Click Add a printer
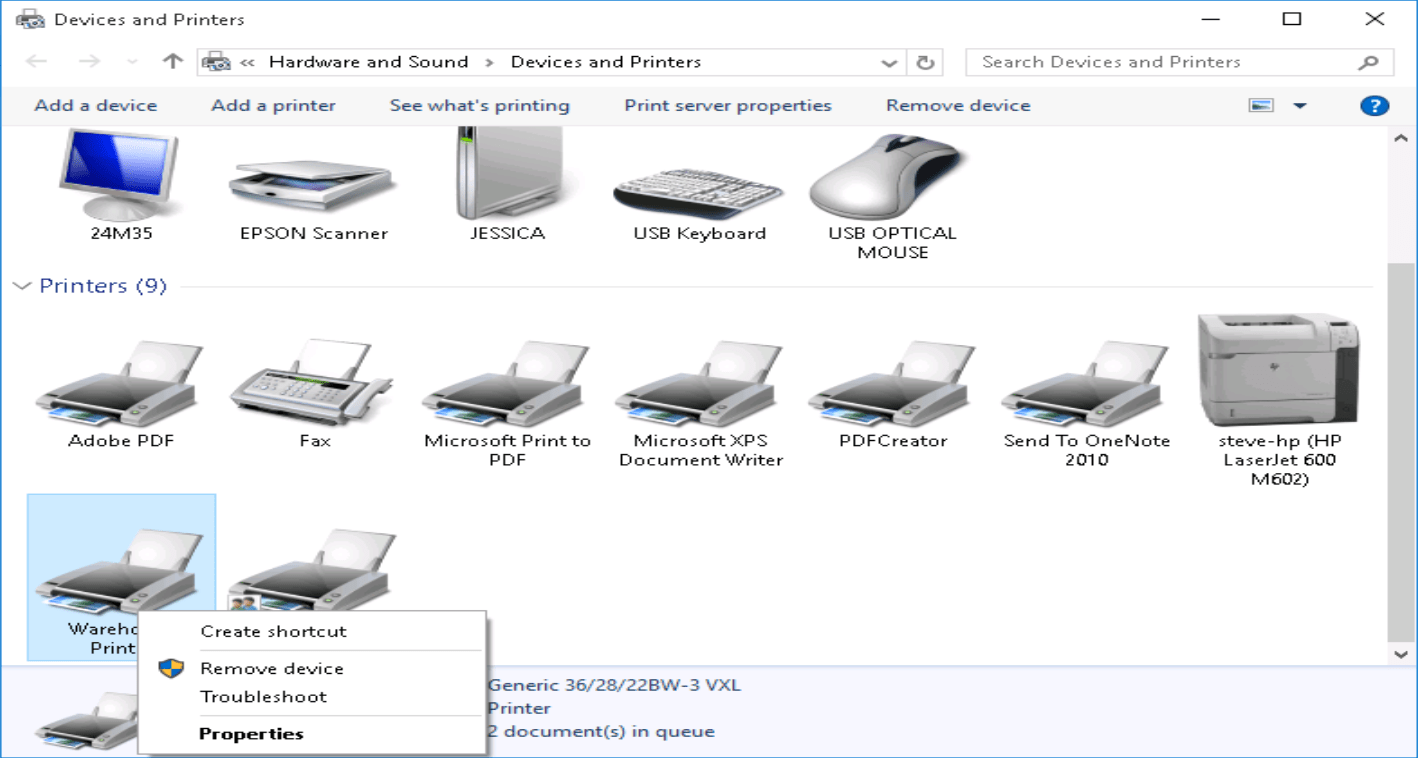Screen dimensions: 1418x758 click(x=274, y=105)
